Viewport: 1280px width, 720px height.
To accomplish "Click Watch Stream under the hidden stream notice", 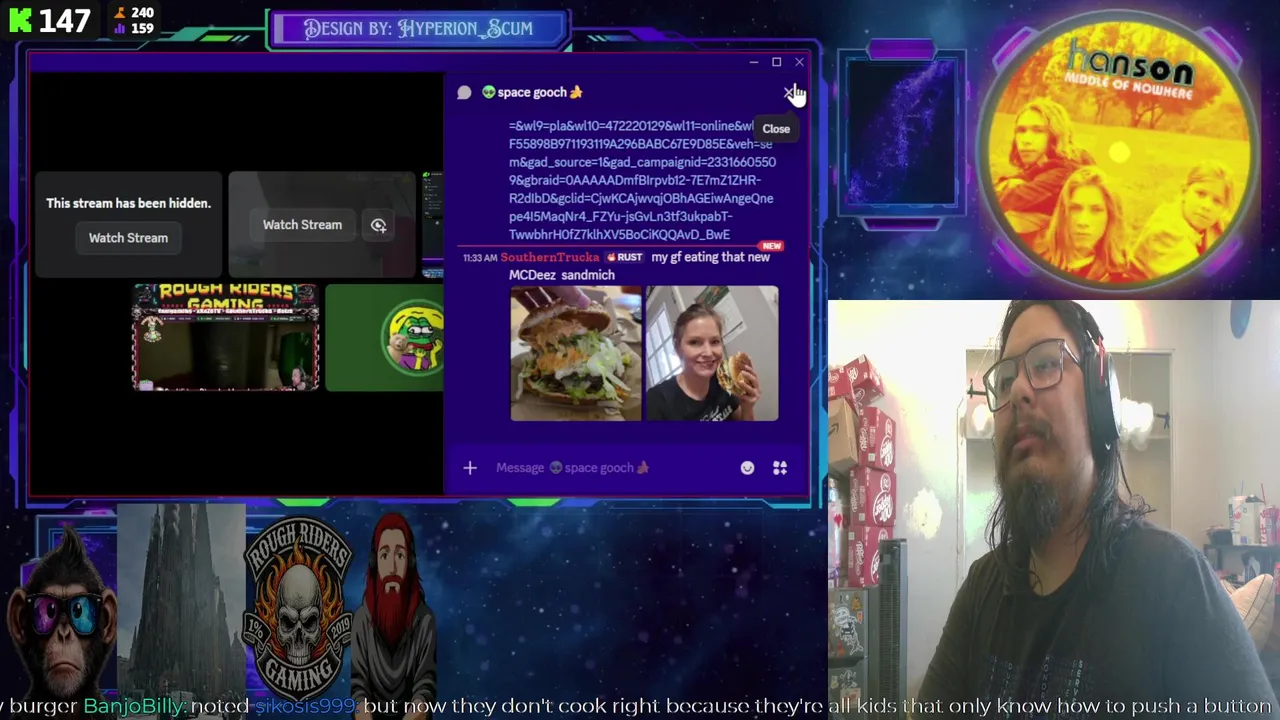I will click(128, 238).
